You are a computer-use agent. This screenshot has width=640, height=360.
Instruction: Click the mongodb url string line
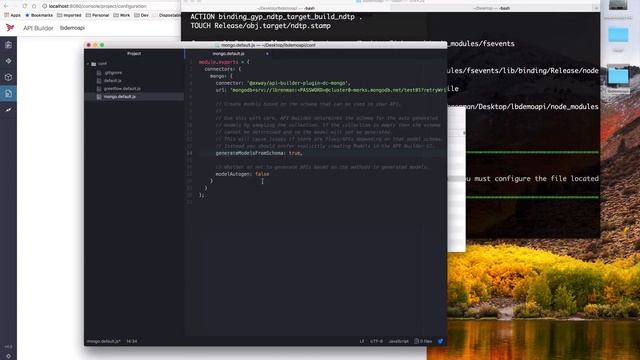point(331,90)
